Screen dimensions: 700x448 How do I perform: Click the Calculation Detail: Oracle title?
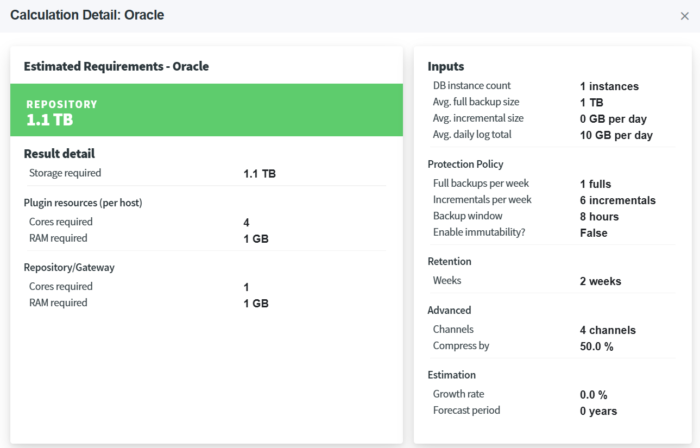[87, 16]
